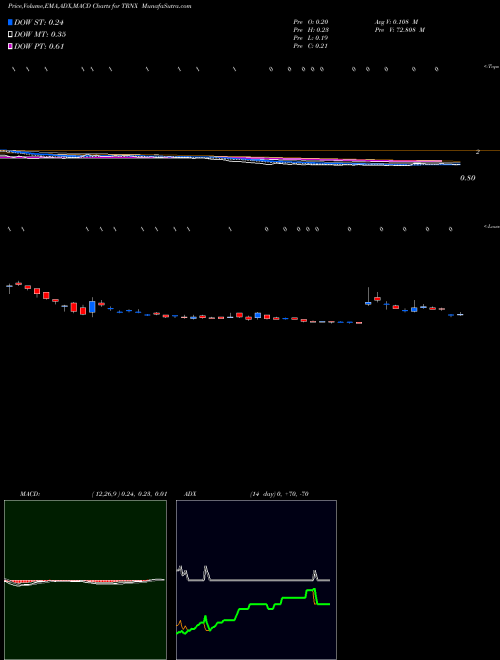
Task: Click the magenta DOW PT legend swatch
Action: pos(11,46)
